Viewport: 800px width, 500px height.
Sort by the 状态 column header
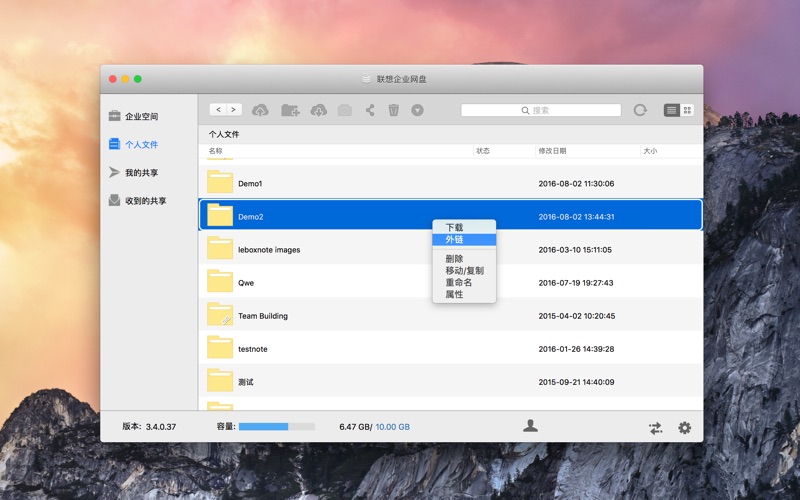click(x=483, y=151)
